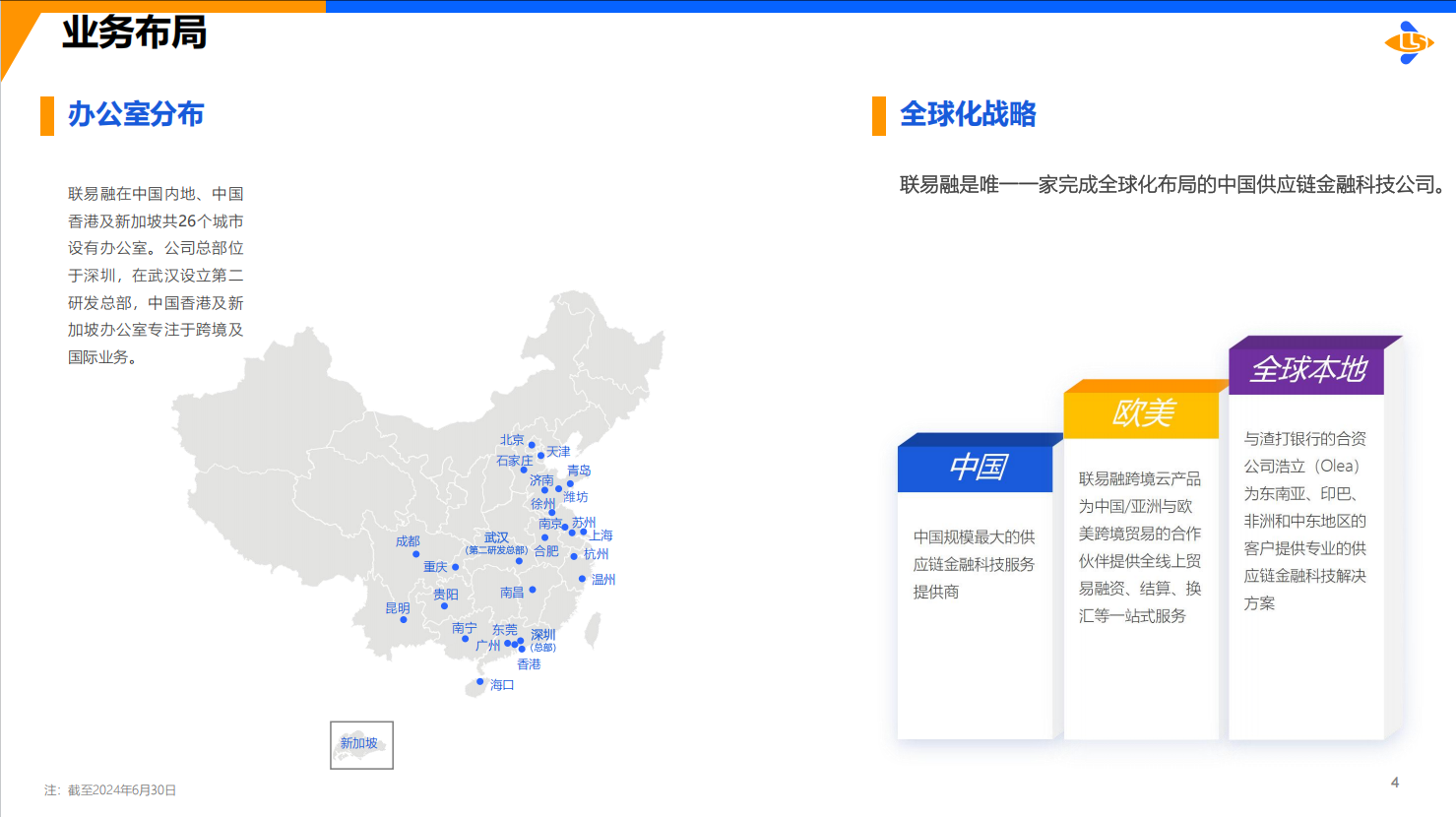Click the 温州 city label

603,580
